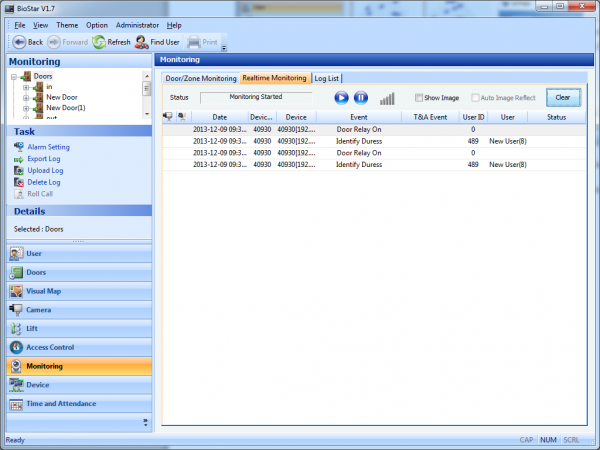Open the Visual Map sidebar section
Image resolution: width=600 pixels, height=450 pixels.
[45, 291]
